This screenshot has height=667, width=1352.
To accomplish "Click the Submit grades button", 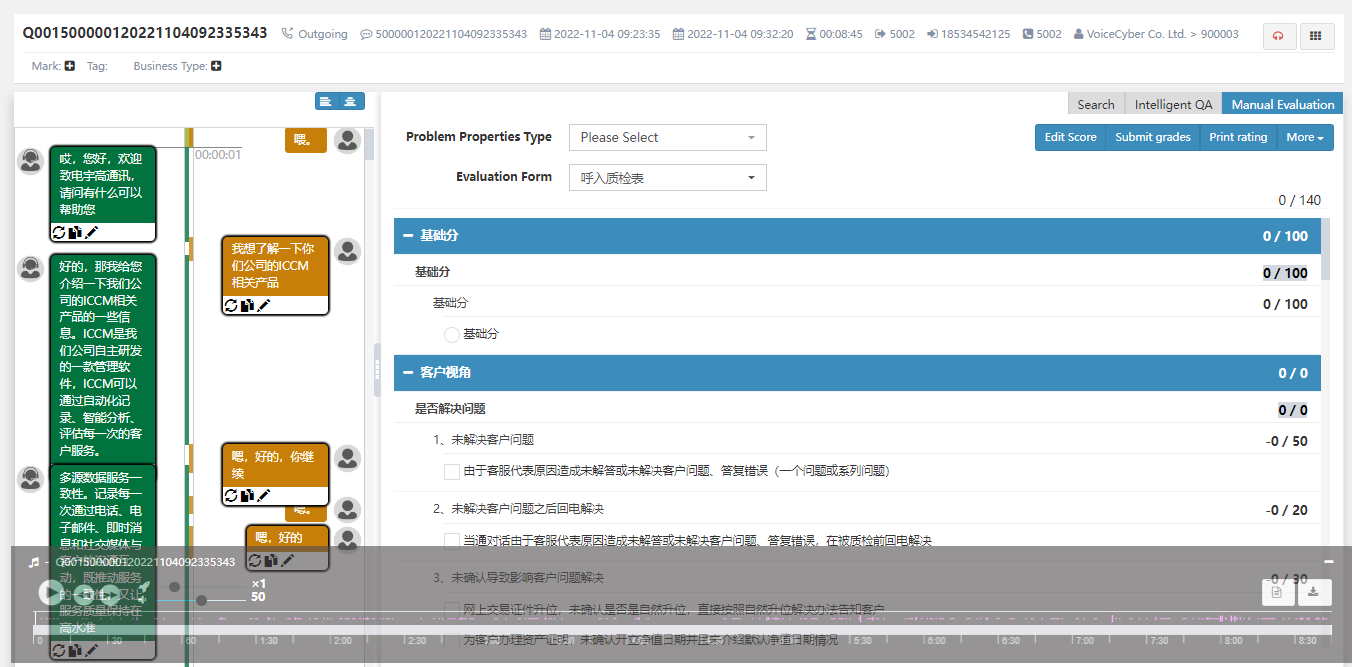I will pos(1153,137).
